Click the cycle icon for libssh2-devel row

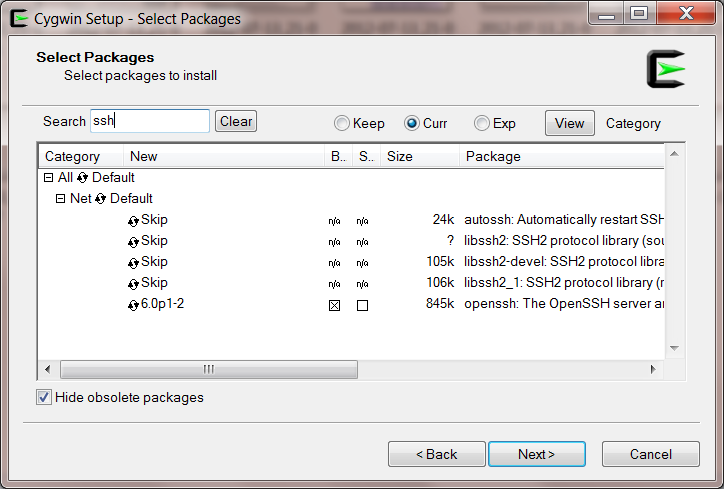coord(133,262)
